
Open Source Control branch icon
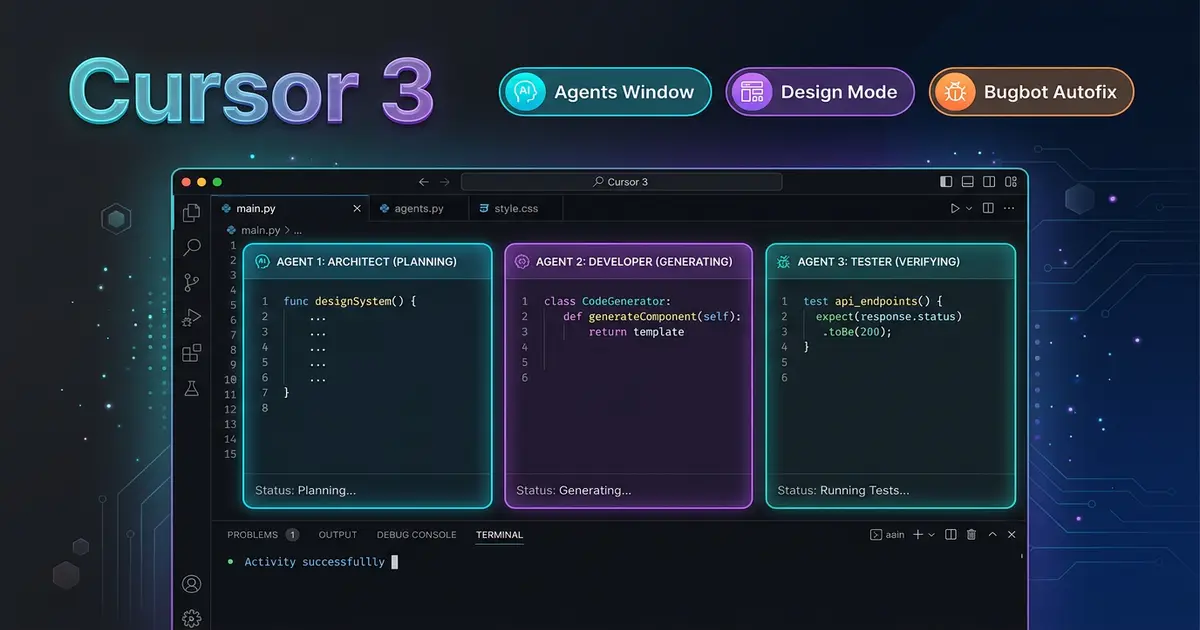point(191,283)
